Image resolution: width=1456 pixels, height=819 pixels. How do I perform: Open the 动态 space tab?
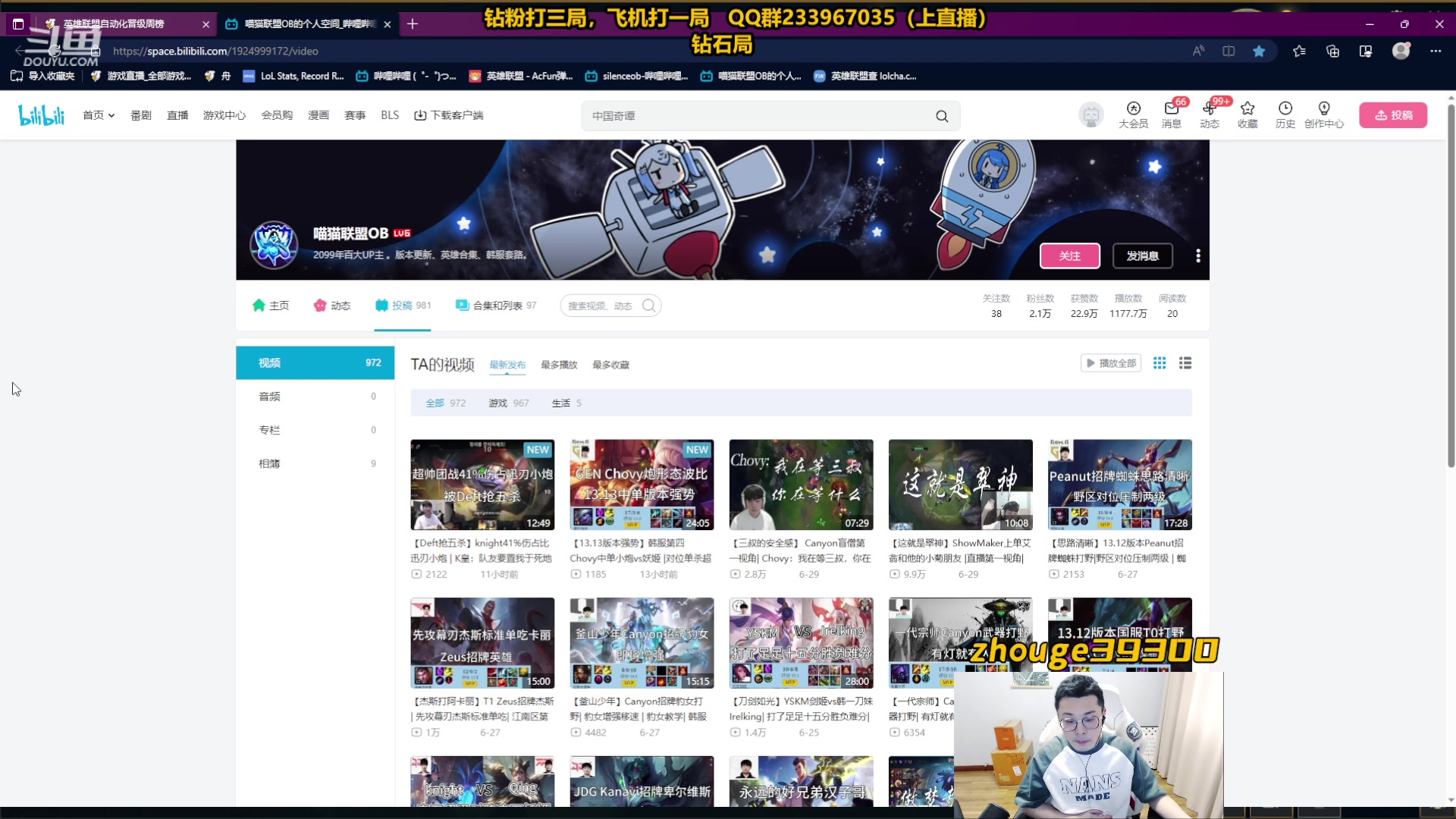point(332,306)
